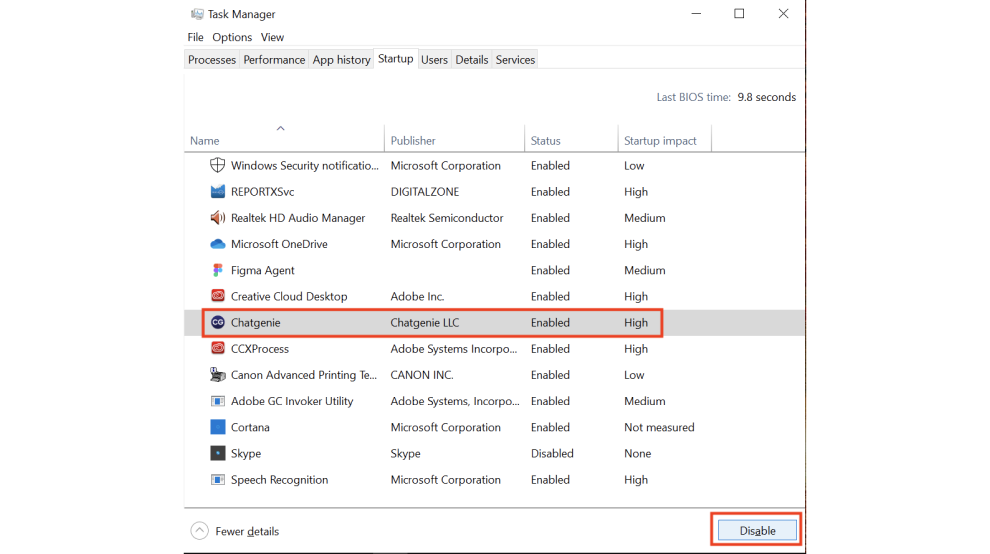Screen dimensions: 990x554
Task: Click the Cortana blue square icon
Action: 217,427
